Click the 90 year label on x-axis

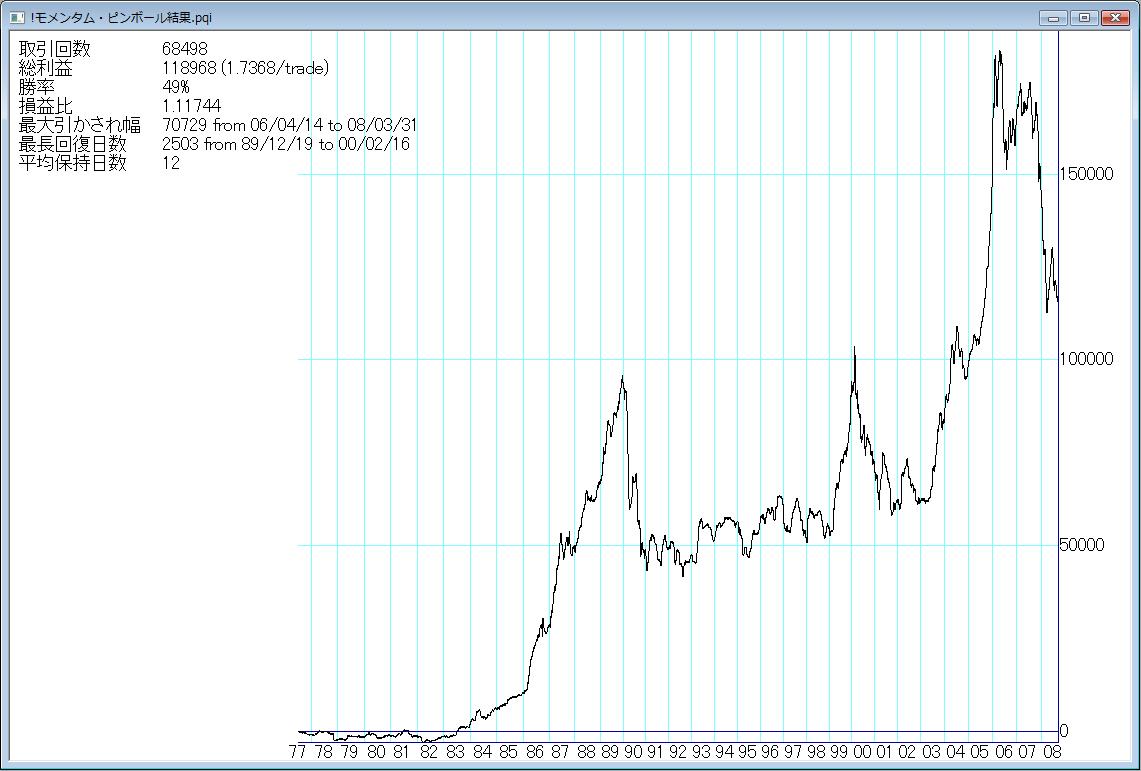point(633,752)
